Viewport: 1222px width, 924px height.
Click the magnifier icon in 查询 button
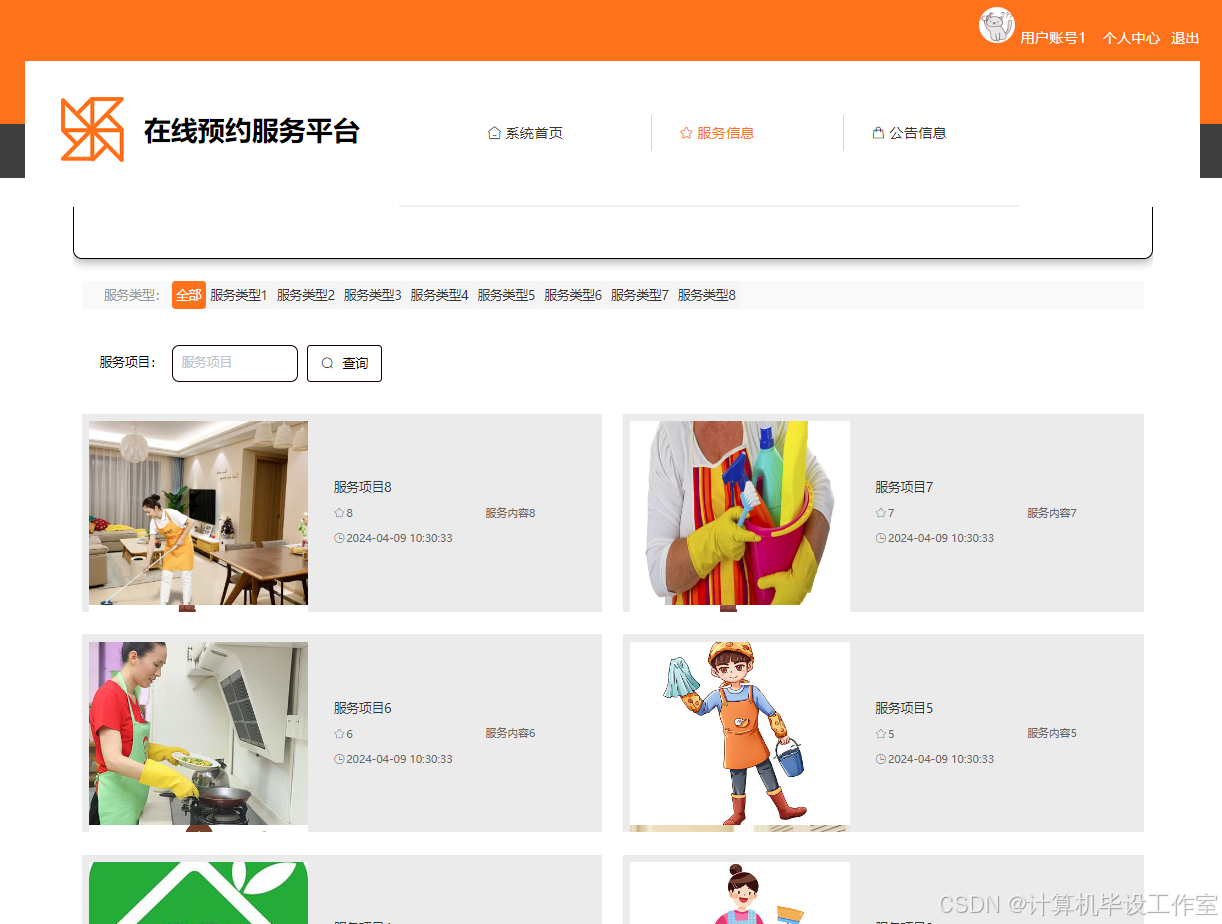pyautogui.click(x=327, y=363)
